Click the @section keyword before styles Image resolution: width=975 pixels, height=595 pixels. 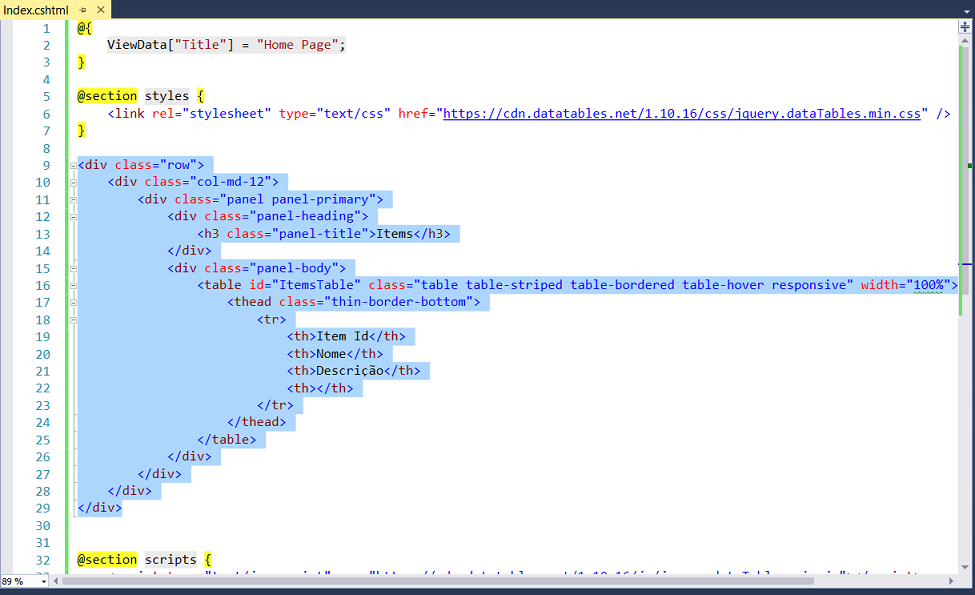pyautogui.click(x=107, y=96)
